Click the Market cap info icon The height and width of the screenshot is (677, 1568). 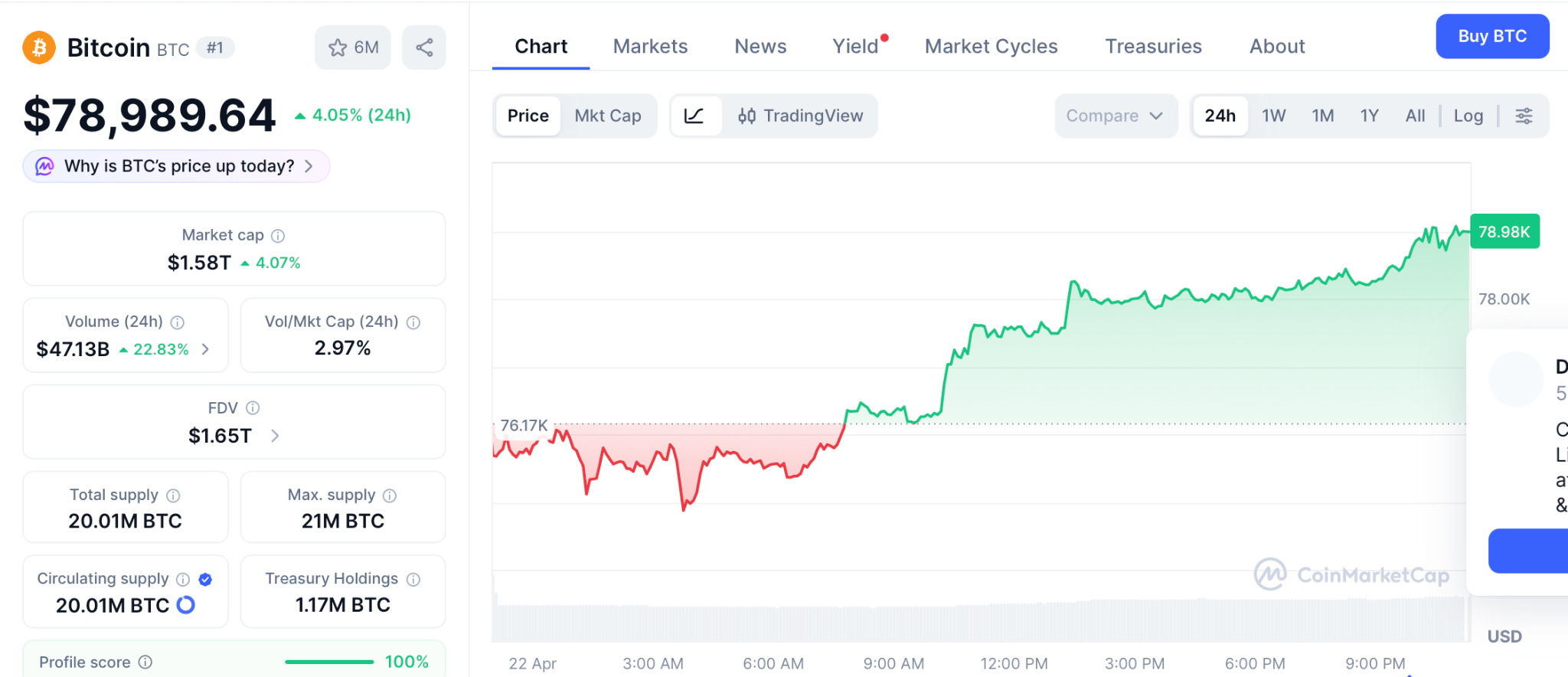pyautogui.click(x=278, y=236)
